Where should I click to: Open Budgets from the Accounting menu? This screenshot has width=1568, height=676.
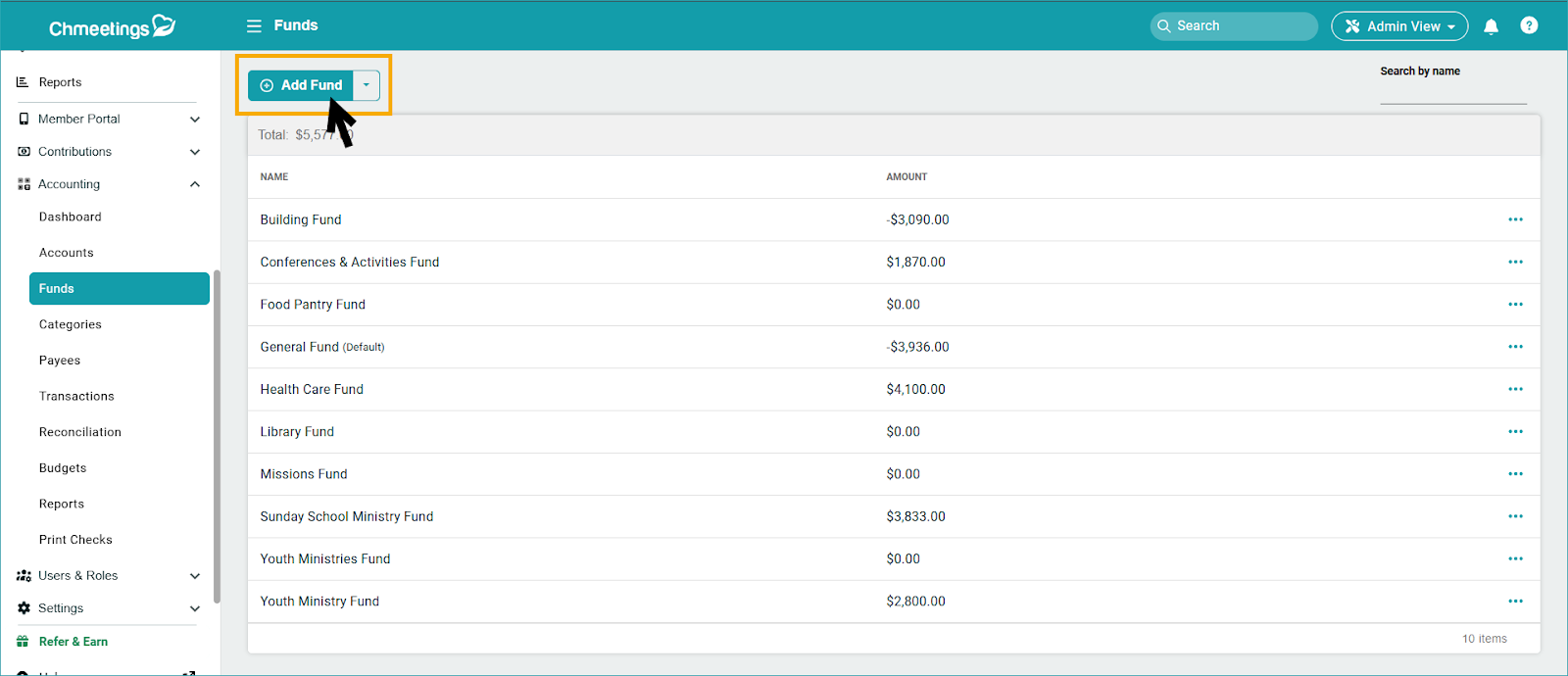pos(63,468)
